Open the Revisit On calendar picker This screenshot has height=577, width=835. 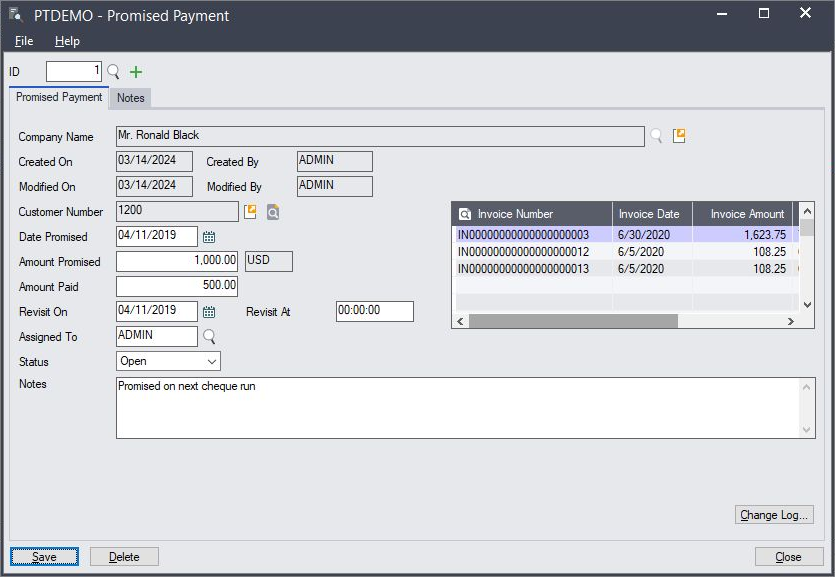click(x=209, y=312)
